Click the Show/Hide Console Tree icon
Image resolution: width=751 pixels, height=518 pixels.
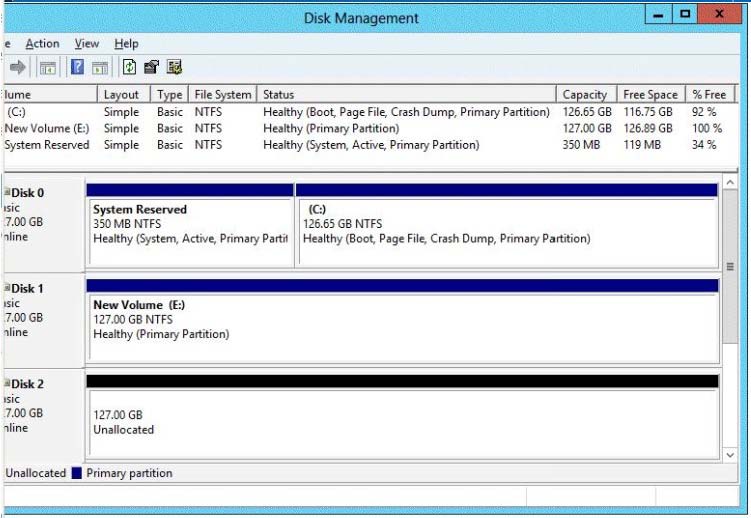tap(48, 68)
